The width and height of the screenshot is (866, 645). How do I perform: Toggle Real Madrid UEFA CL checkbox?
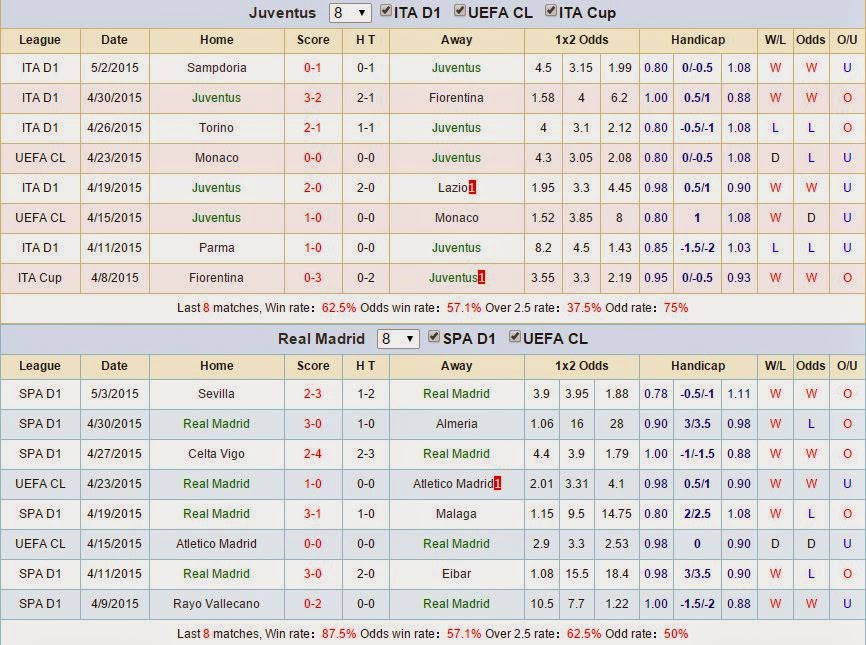point(515,337)
